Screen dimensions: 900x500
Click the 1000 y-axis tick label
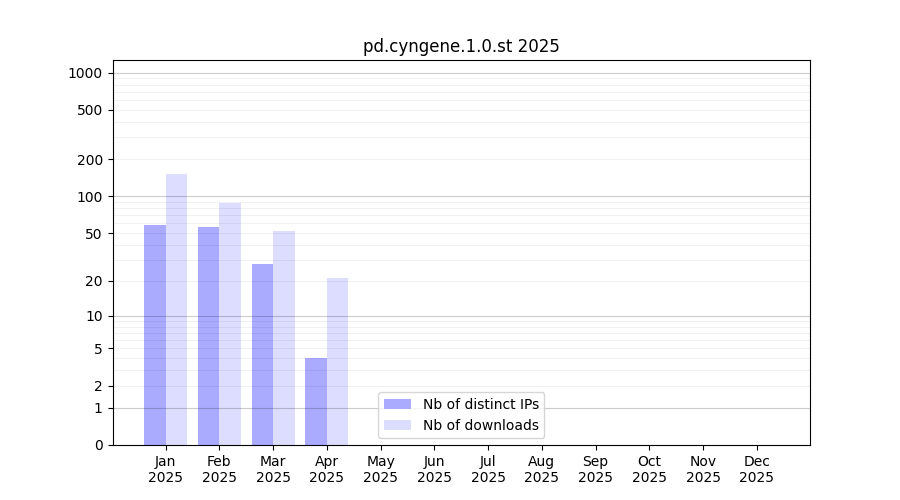tap(85, 73)
